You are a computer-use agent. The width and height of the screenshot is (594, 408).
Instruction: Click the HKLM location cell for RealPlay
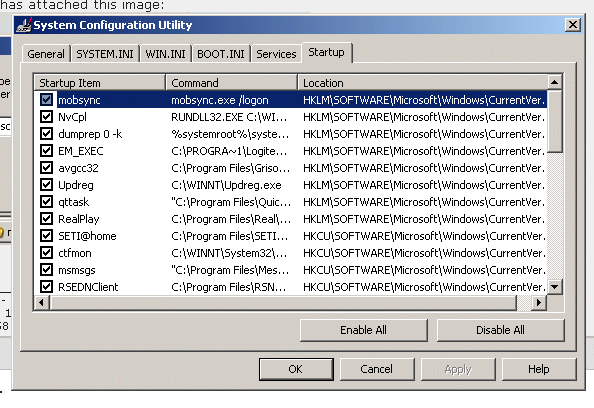coord(424,219)
